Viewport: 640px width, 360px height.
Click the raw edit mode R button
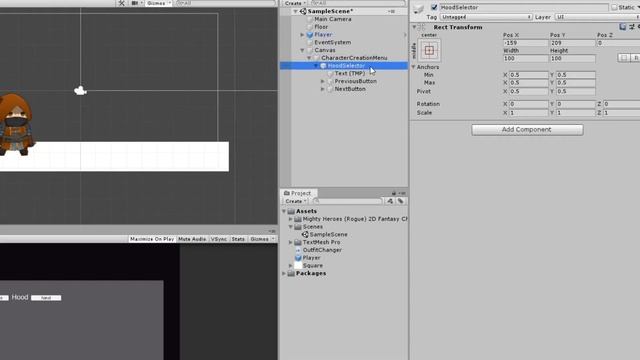(x=635, y=58)
